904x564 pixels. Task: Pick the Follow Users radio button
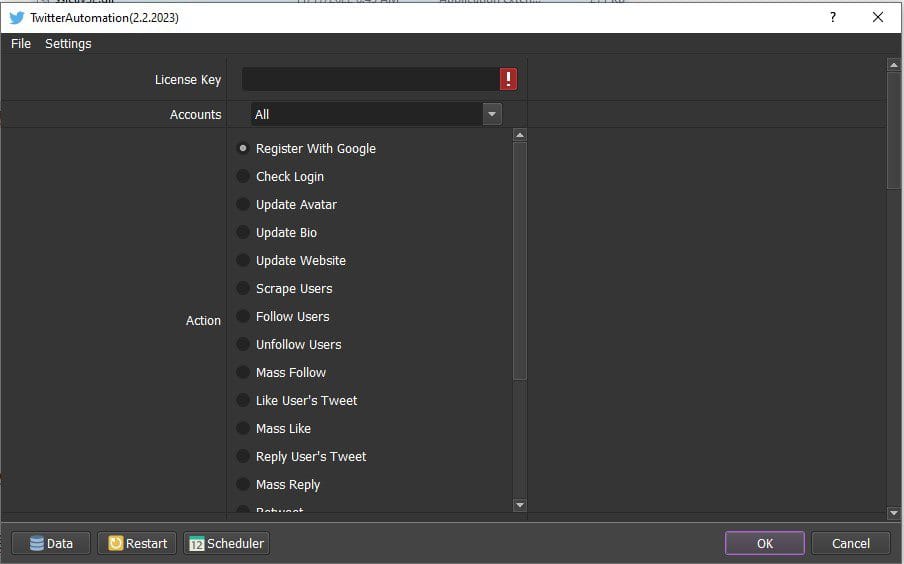(243, 316)
